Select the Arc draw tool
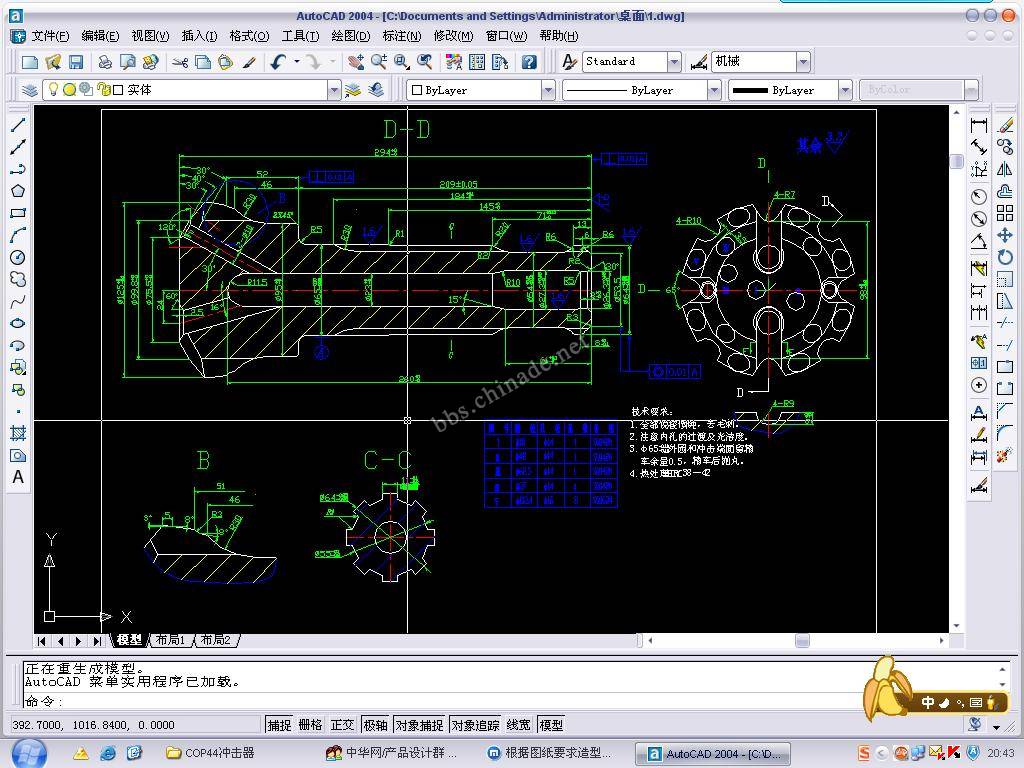The image size is (1024, 768). click(18, 235)
